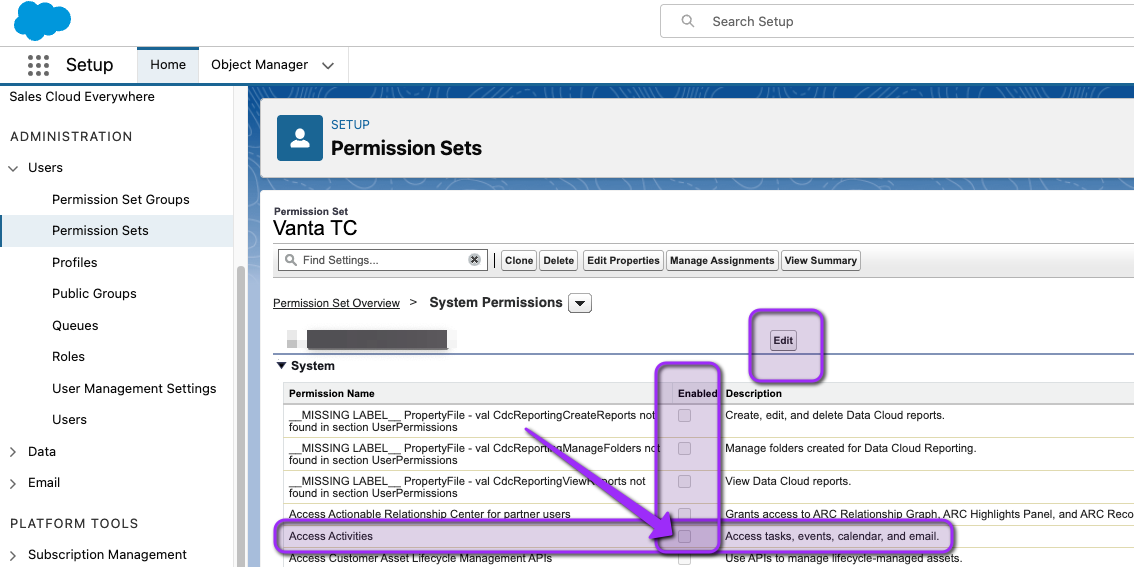
Task: Click the magnifier in Find Settings
Action: pos(291,260)
